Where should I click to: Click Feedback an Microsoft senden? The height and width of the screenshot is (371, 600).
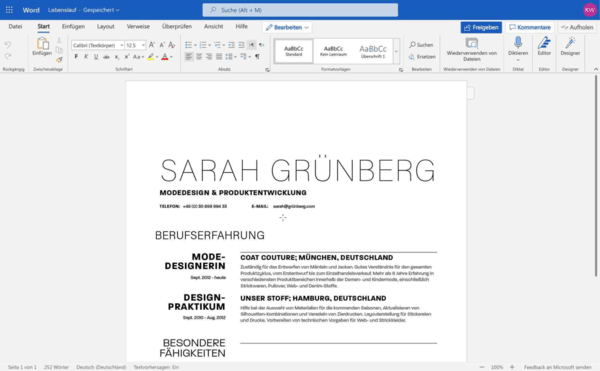pos(558,367)
